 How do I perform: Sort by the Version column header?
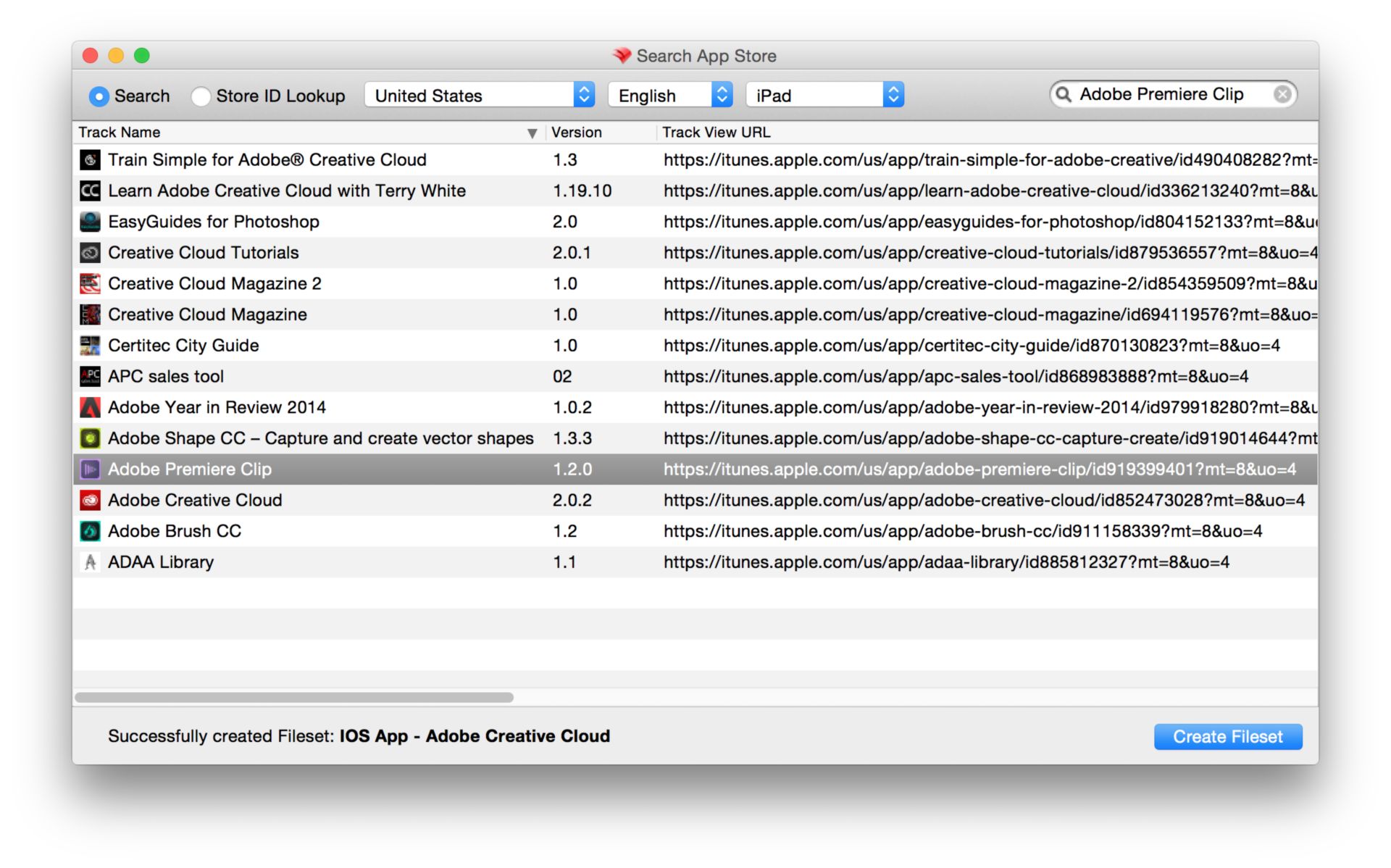(x=577, y=133)
